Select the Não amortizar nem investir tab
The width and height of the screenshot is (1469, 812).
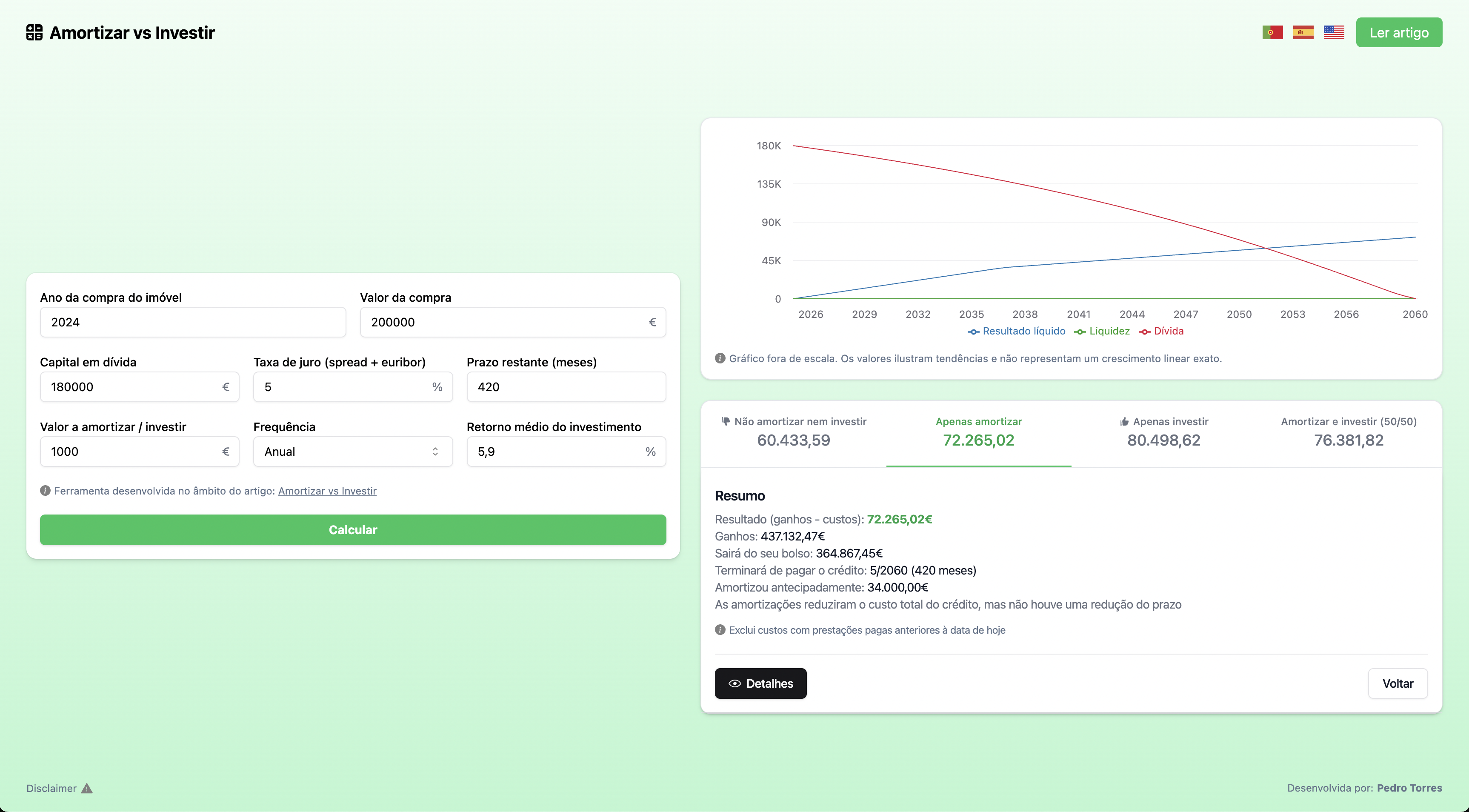coord(793,432)
